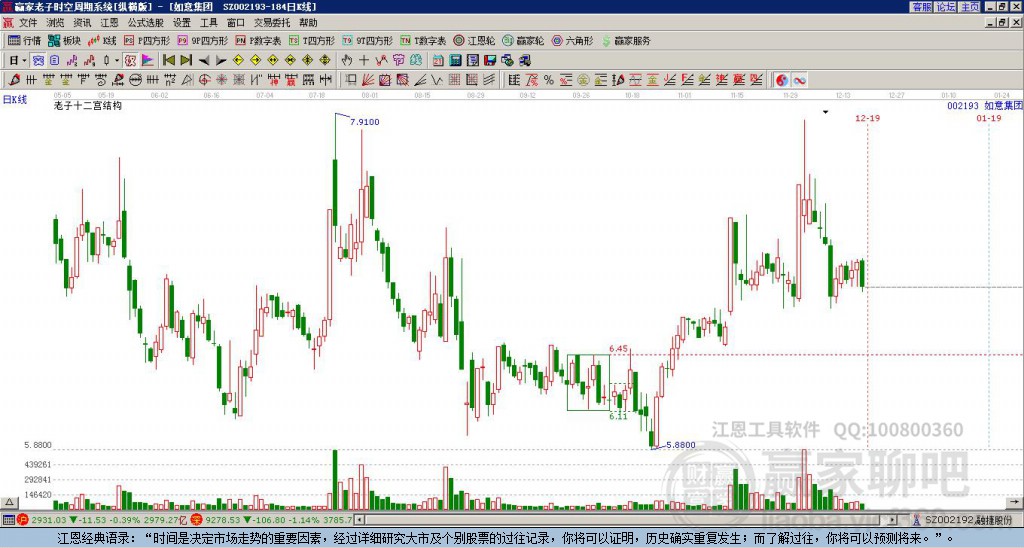Select the hand pan tool
Viewport: 1024px width, 548px height.
coord(346,60)
